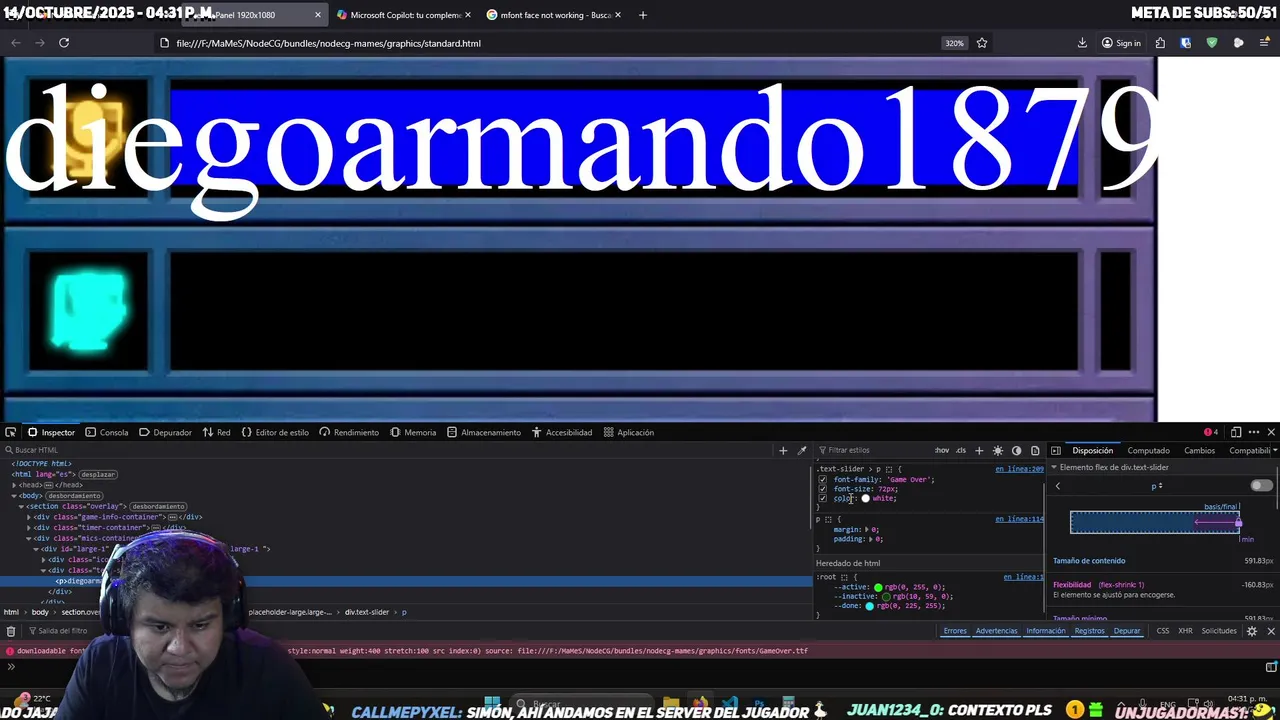
Task: Toggle the three-pane inspector sidebar icon
Action: (1055, 450)
